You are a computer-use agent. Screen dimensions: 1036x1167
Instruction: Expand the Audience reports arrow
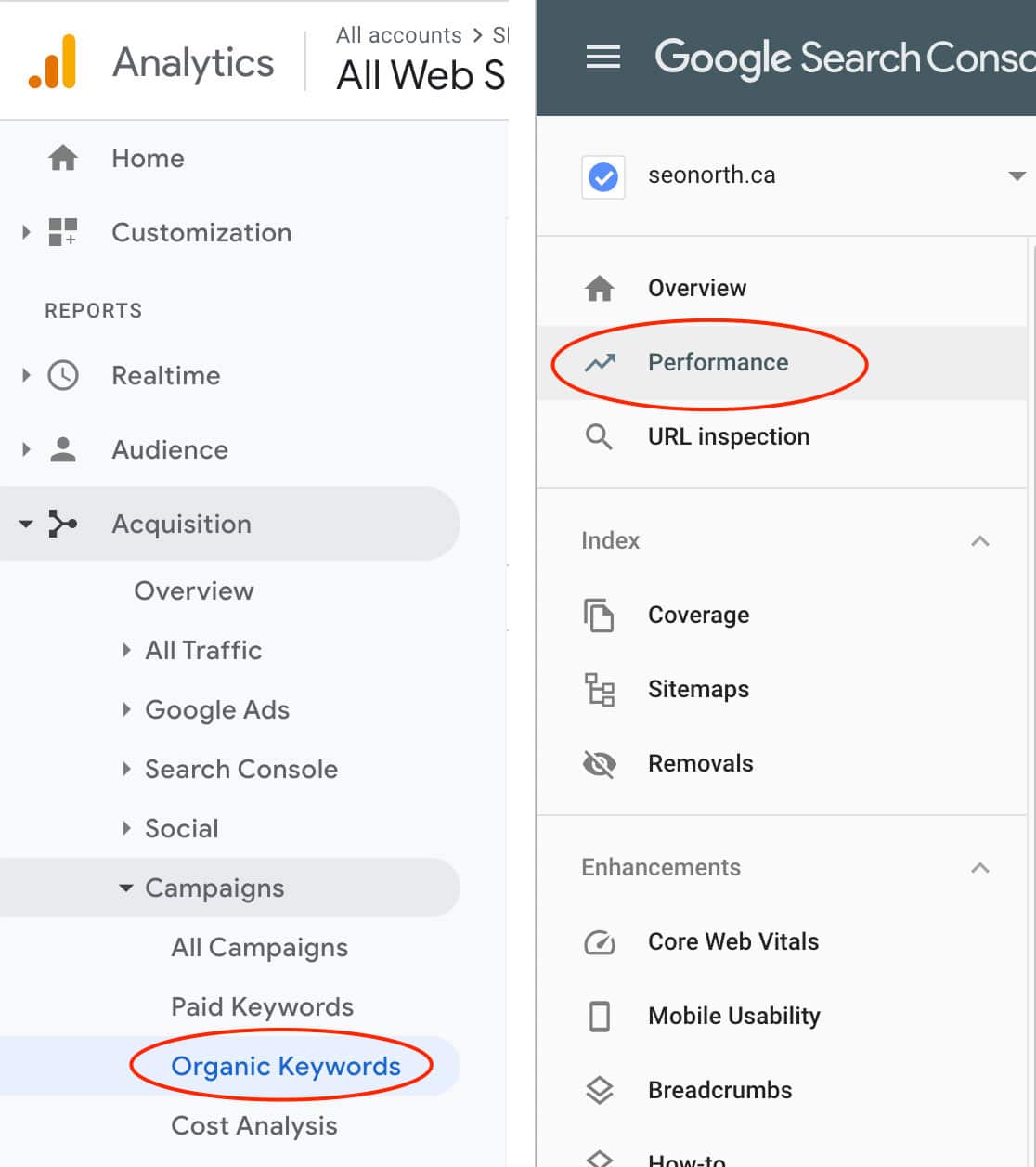[x=26, y=449]
